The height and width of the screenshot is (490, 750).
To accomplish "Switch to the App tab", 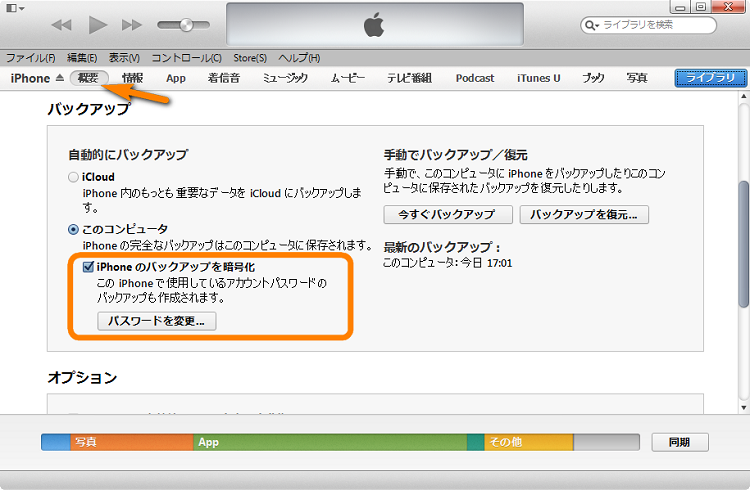I will pyautogui.click(x=176, y=78).
